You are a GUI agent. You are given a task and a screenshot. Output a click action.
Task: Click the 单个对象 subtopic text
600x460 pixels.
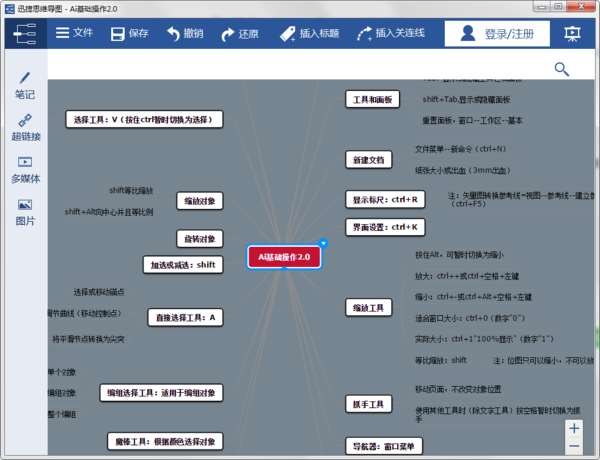(62, 372)
